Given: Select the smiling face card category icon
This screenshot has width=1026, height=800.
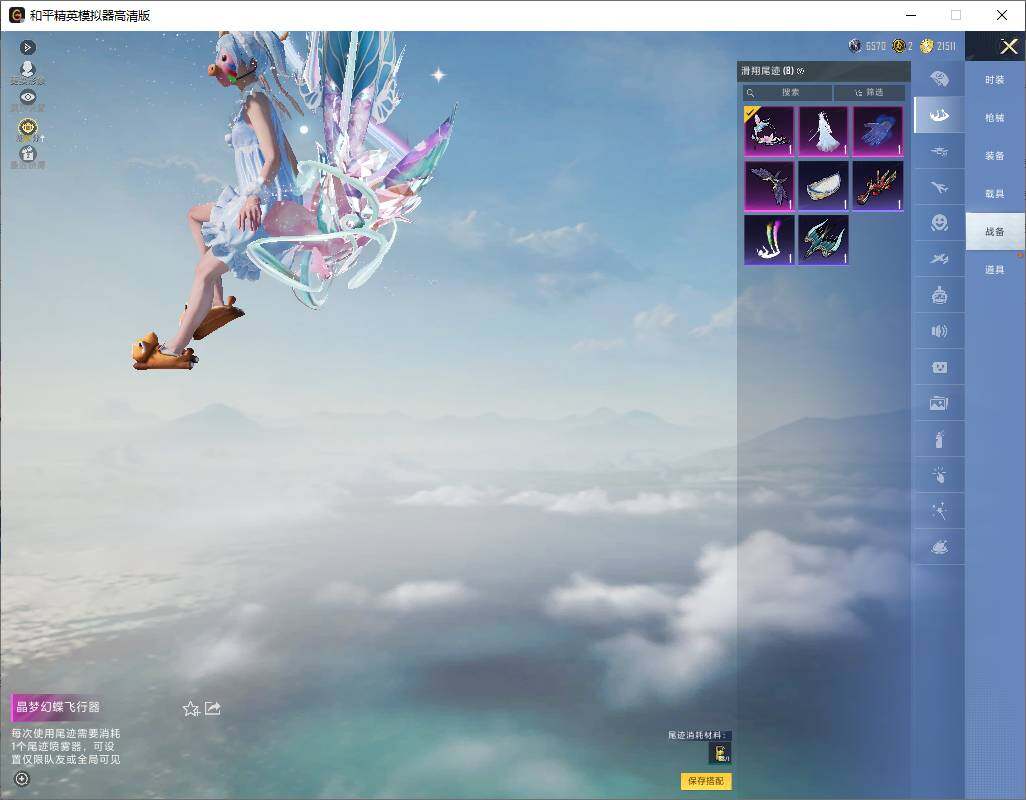Looking at the screenshot, I should (939, 367).
